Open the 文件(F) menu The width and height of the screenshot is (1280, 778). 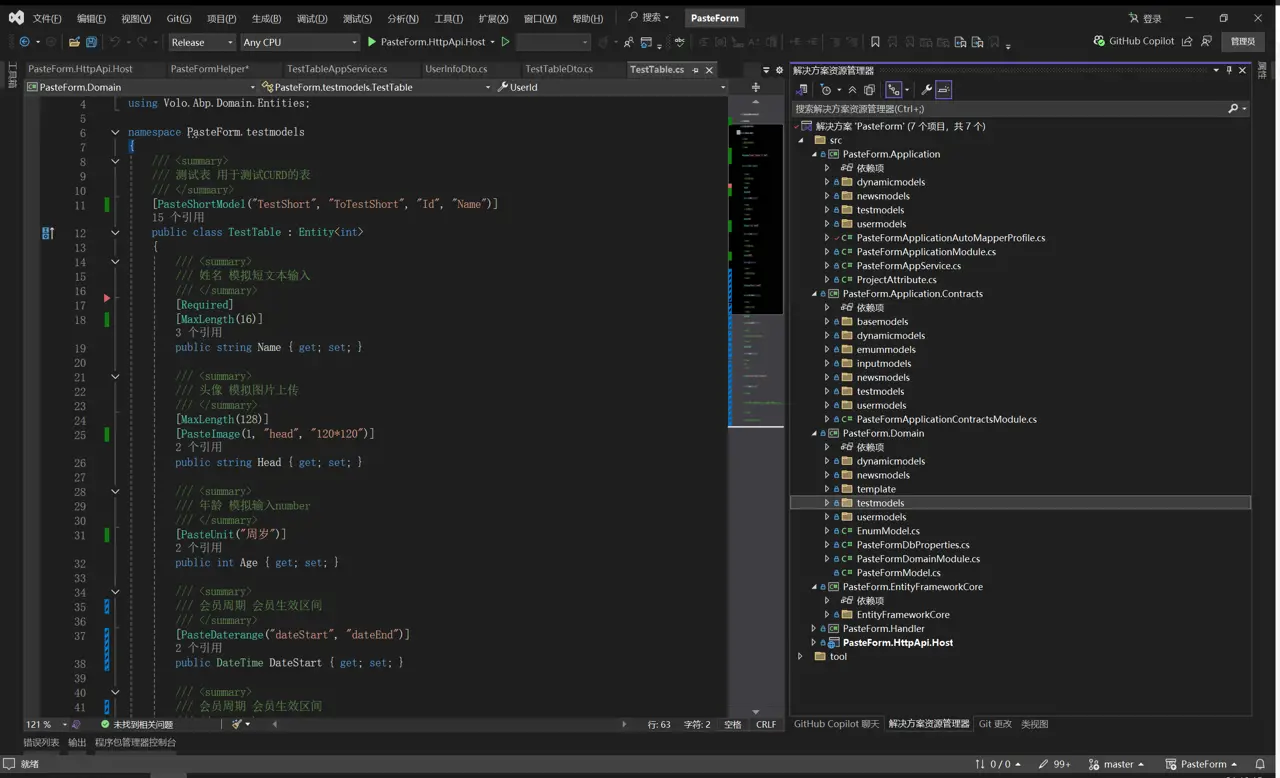pos(47,18)
